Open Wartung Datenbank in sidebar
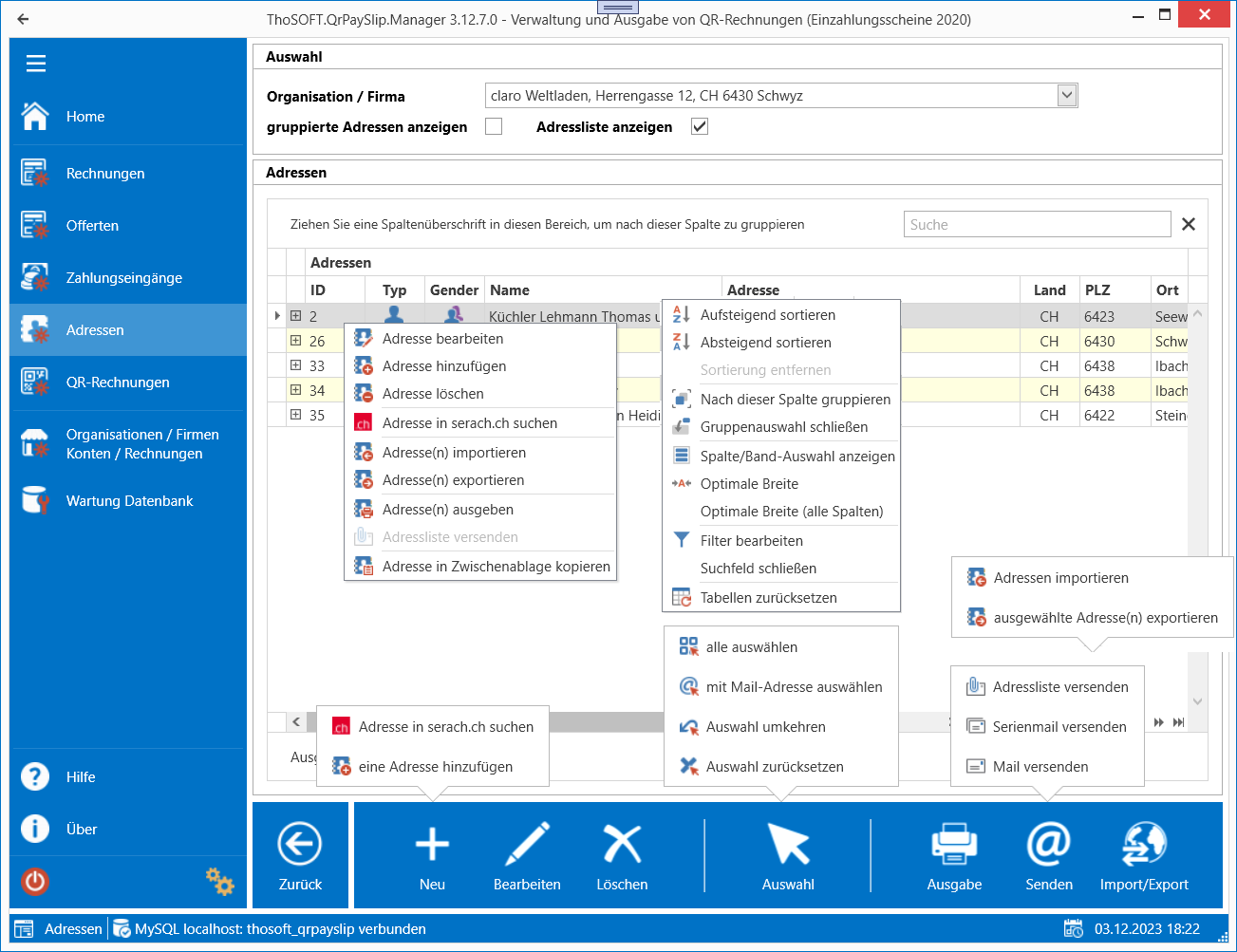 pyautogui.click(x=128, y=501)
